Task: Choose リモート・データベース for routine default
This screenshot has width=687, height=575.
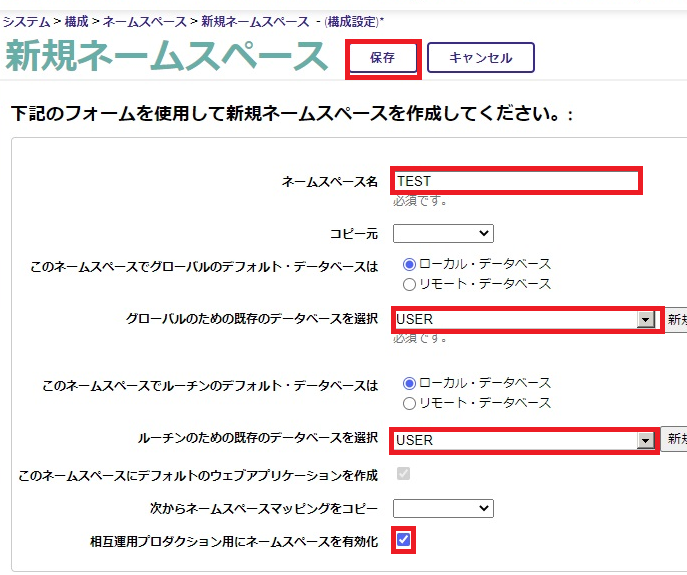Action: click(409, 403)
